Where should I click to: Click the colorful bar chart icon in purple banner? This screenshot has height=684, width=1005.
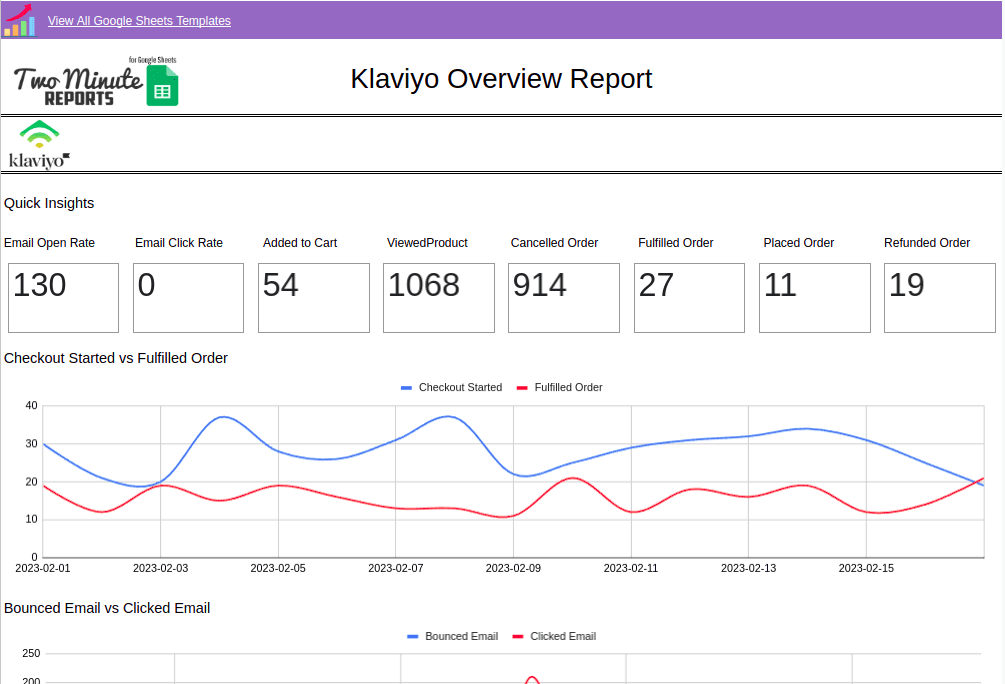point(18,20)
